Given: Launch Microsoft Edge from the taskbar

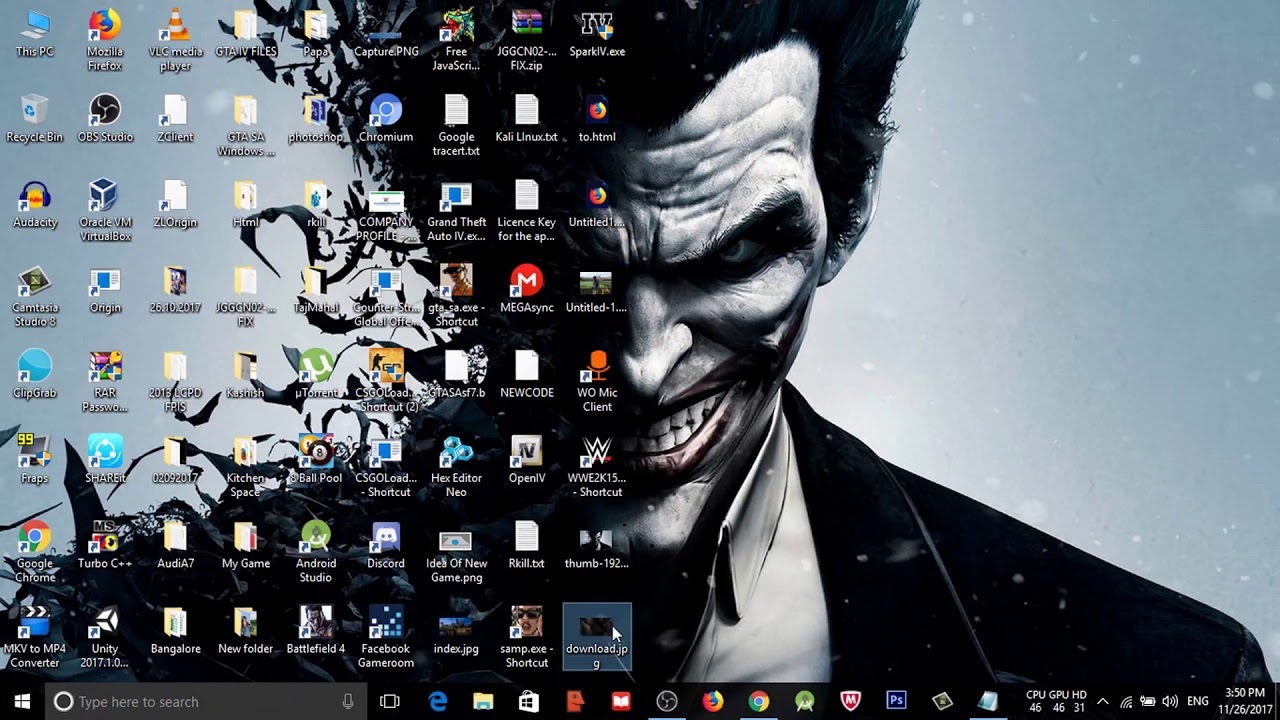Looking at the screenshot, I should pos(438,702).
